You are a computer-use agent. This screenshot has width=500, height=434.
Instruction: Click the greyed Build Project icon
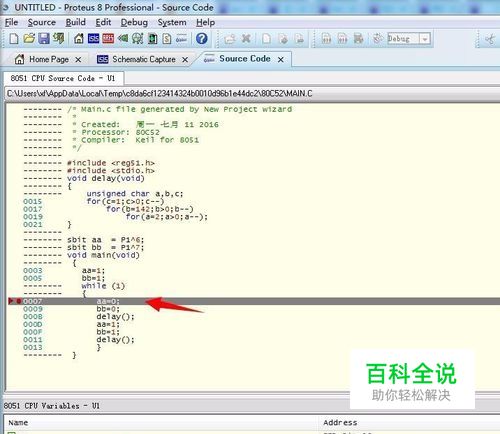[327, 39]
